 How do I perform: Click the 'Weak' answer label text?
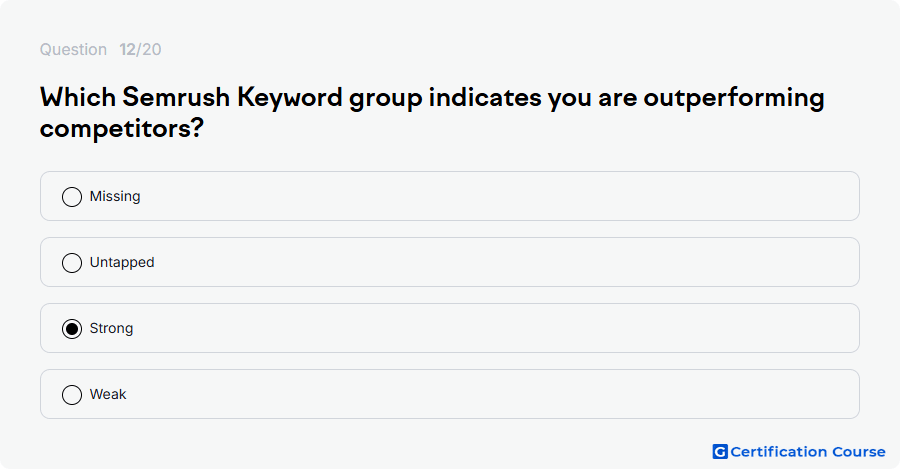(x=108, y=394)
